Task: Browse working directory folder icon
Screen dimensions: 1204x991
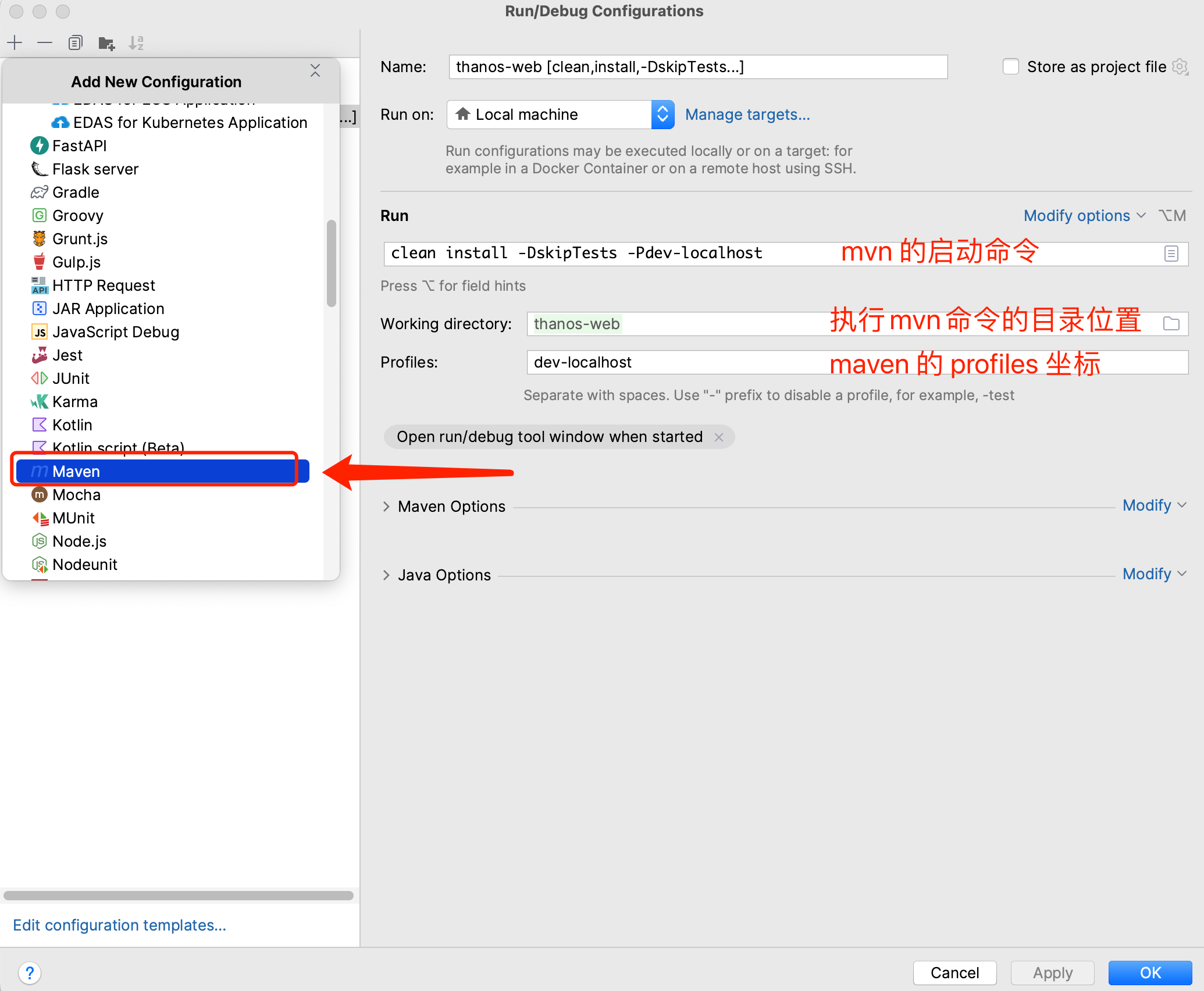Action: 1171,324
